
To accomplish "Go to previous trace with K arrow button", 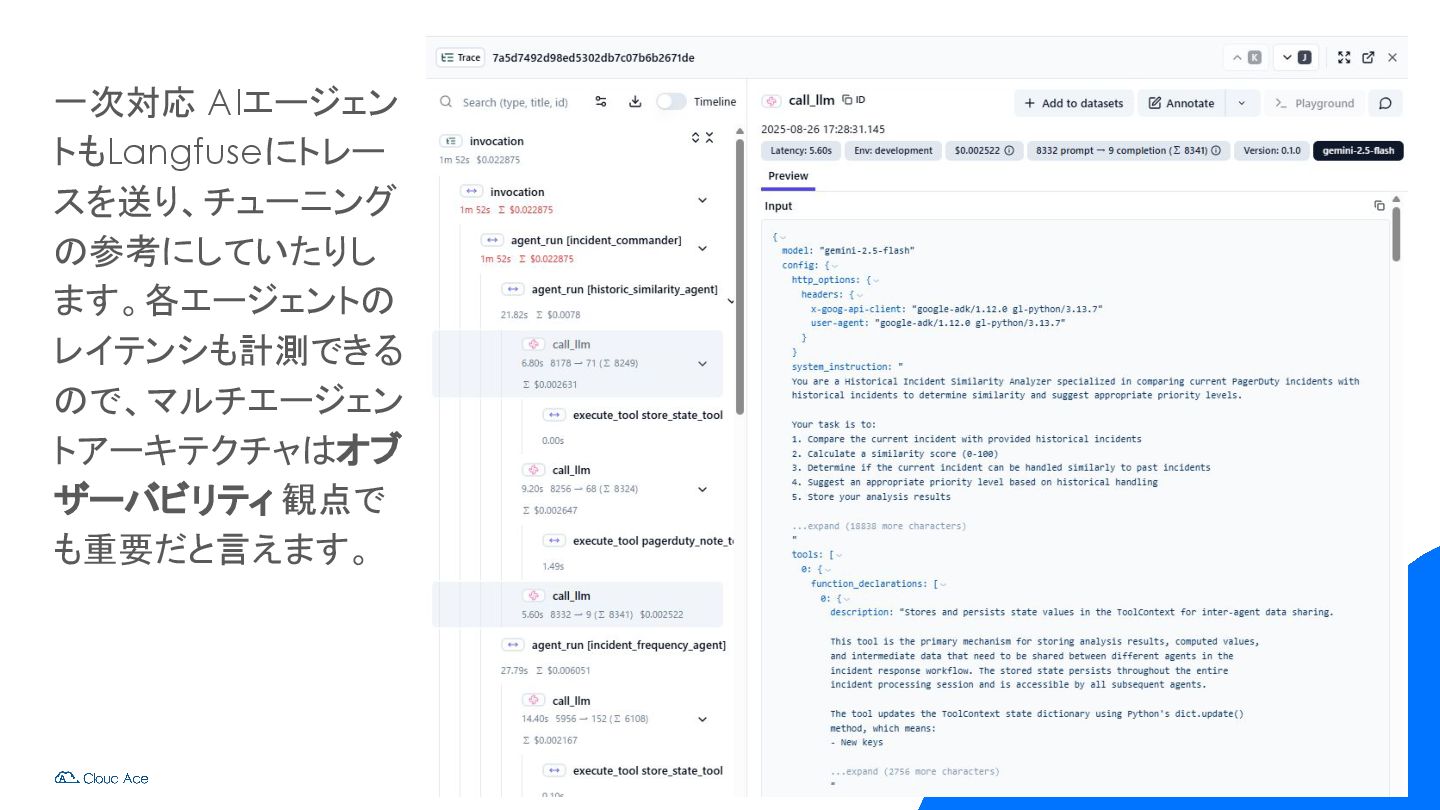I will click(x=1245, y=58).
